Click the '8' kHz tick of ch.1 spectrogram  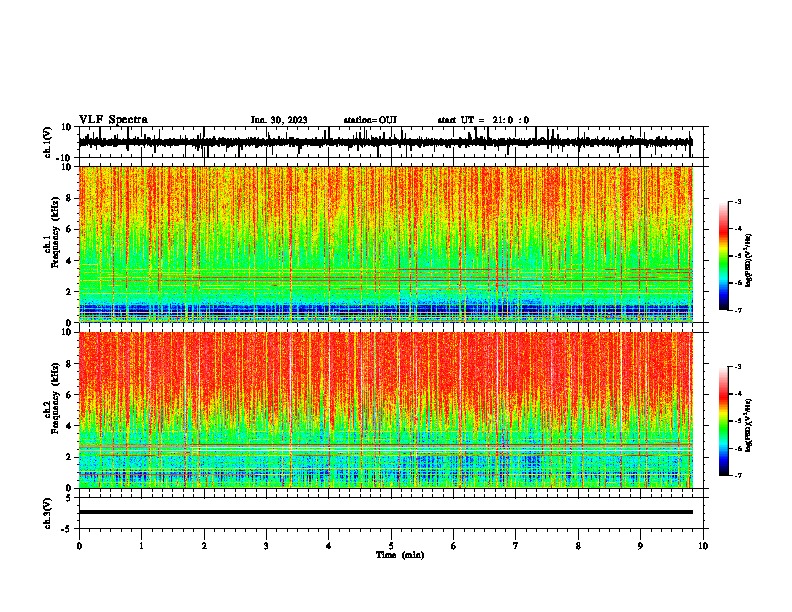[x=70, y=198]
